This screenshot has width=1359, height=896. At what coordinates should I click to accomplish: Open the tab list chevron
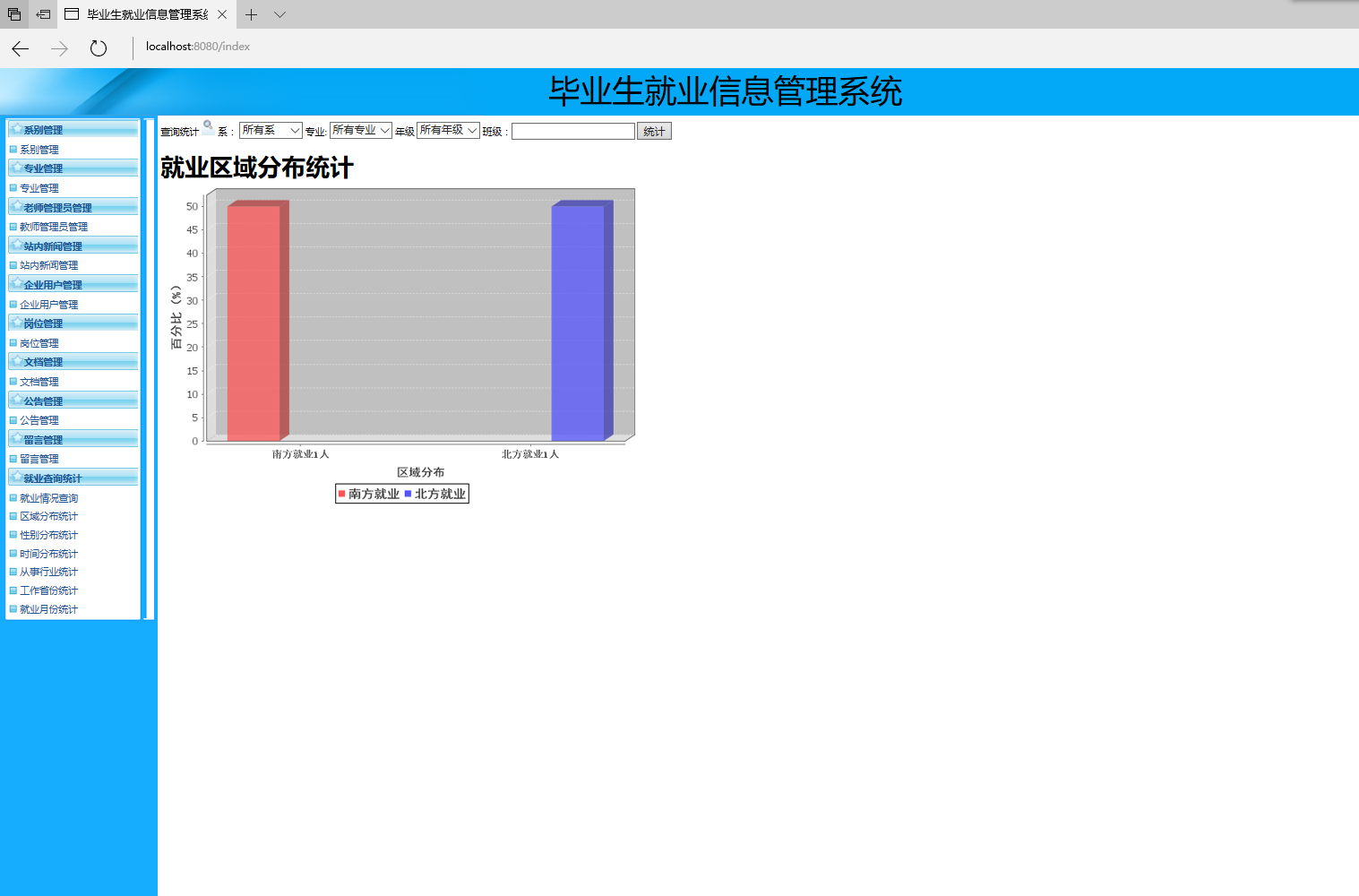pos(280,14)
